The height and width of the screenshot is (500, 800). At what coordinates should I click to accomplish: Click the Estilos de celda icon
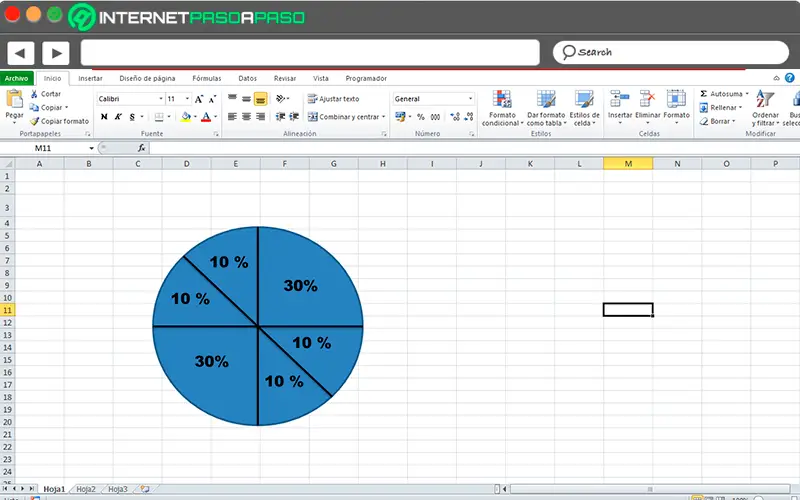pos(584,98)
